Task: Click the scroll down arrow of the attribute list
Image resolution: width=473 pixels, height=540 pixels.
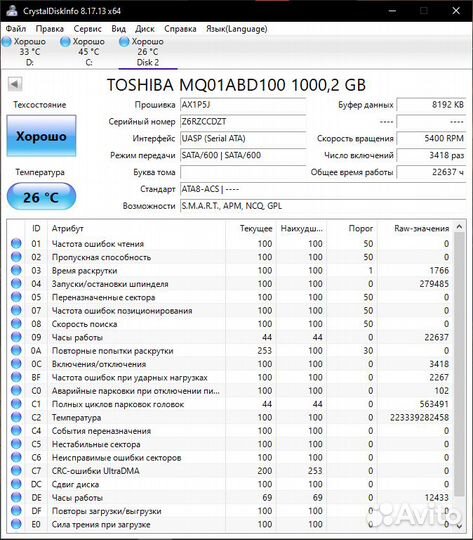Action: click(459, 526)
